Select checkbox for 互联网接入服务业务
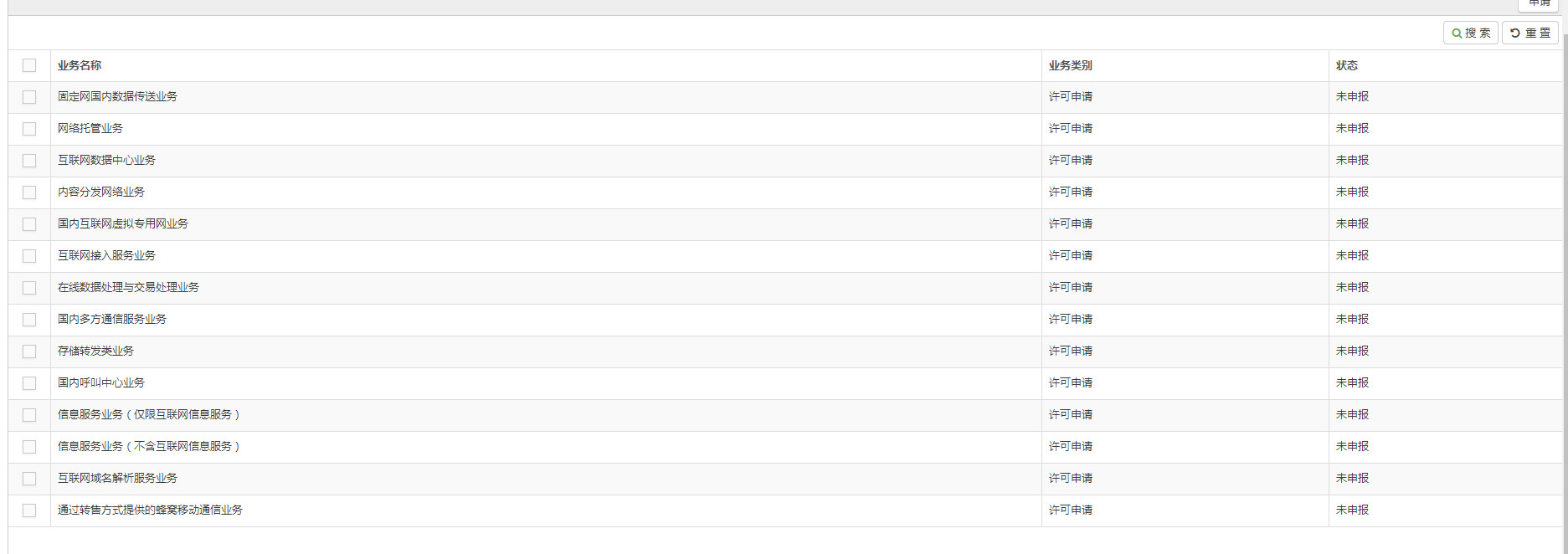 click(x=29, y=256)
